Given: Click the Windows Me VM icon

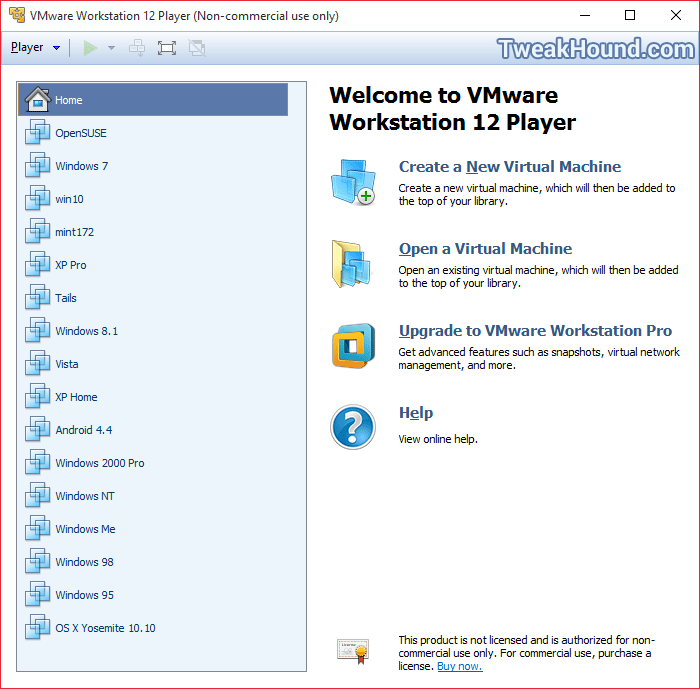Looking at the screenshot, I should pyautogui.click(x=38, y=529).
